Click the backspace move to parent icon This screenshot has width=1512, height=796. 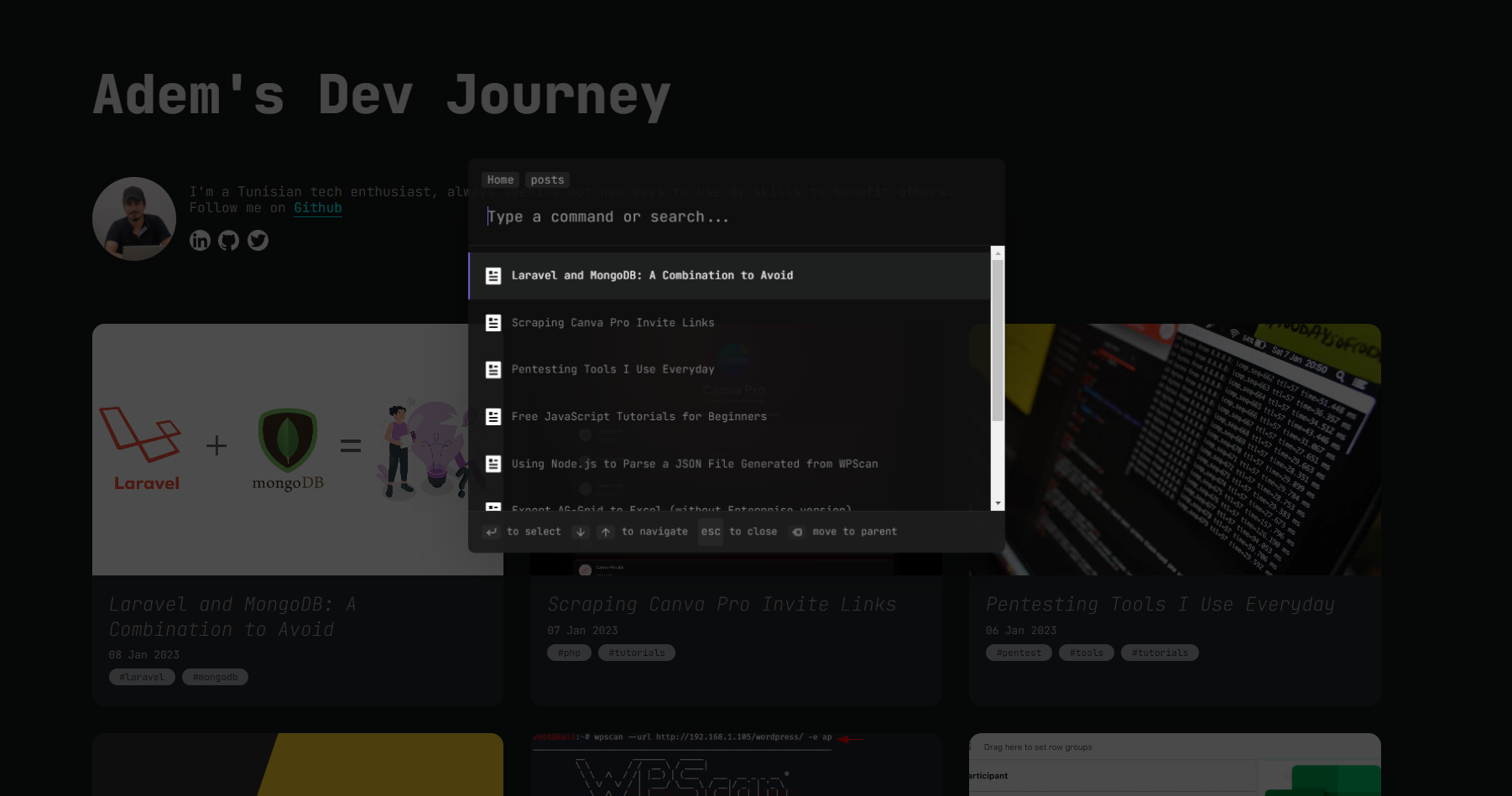797,532
